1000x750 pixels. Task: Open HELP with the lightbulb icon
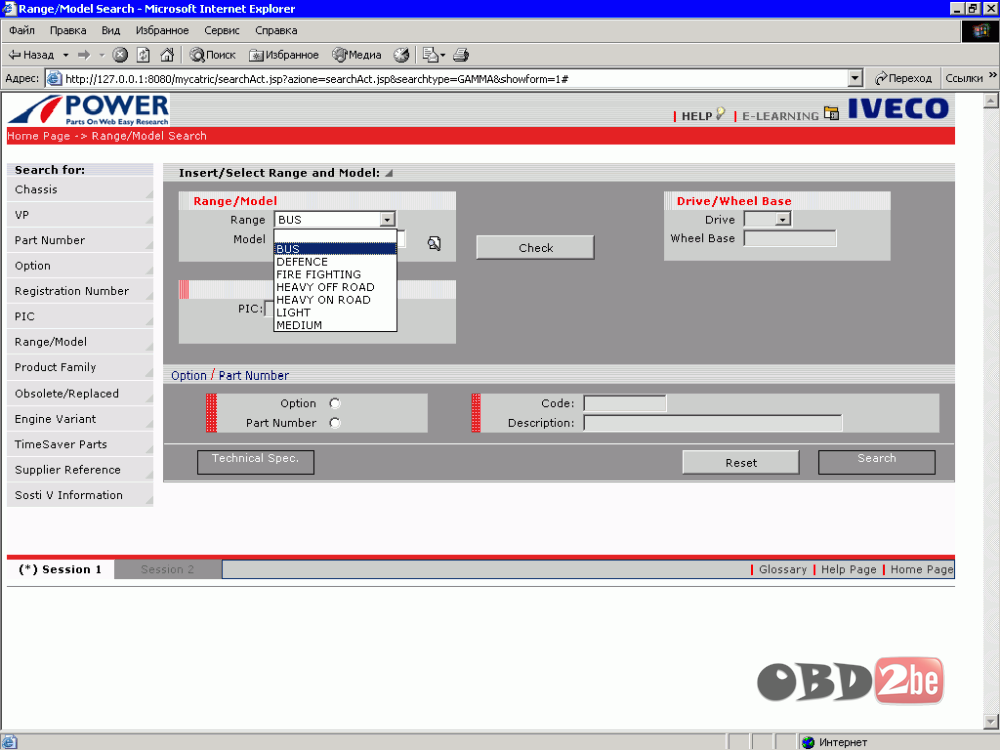coord(721,114)
